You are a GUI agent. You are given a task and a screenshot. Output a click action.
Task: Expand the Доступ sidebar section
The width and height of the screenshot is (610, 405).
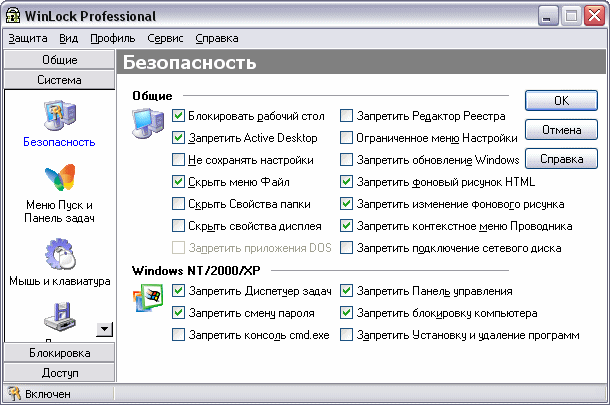pos(60,373)
